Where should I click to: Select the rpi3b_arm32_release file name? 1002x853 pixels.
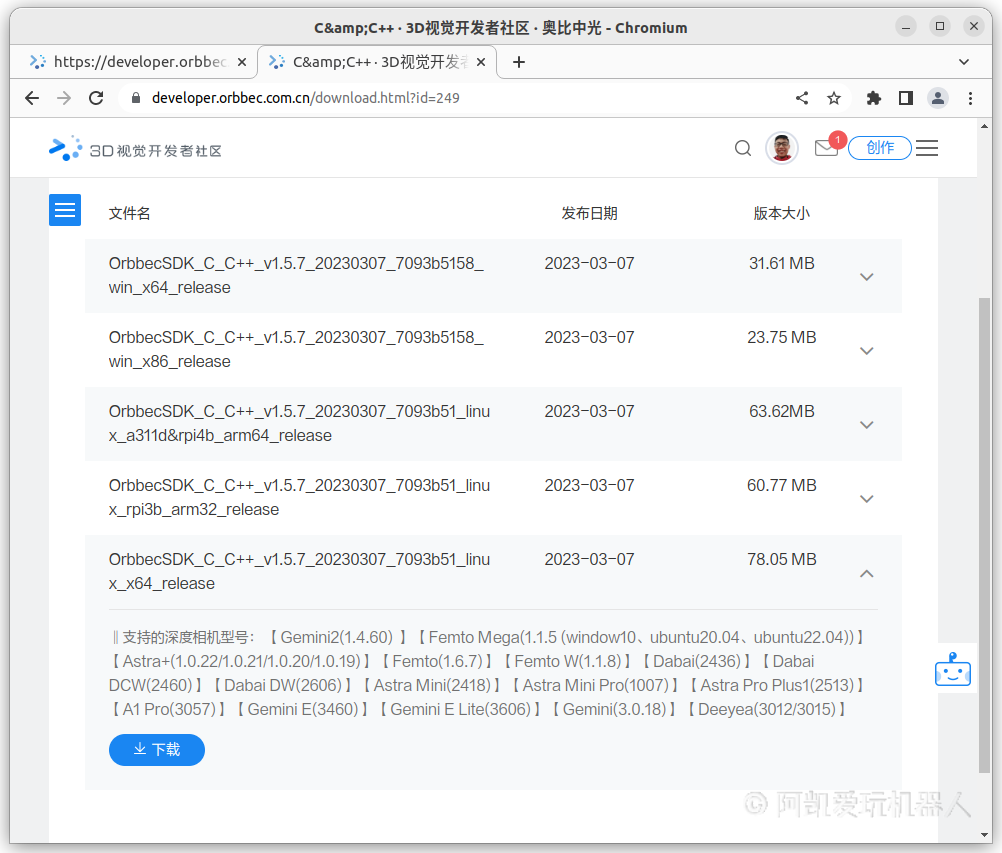pyautogui.click(x=299, y=498)
